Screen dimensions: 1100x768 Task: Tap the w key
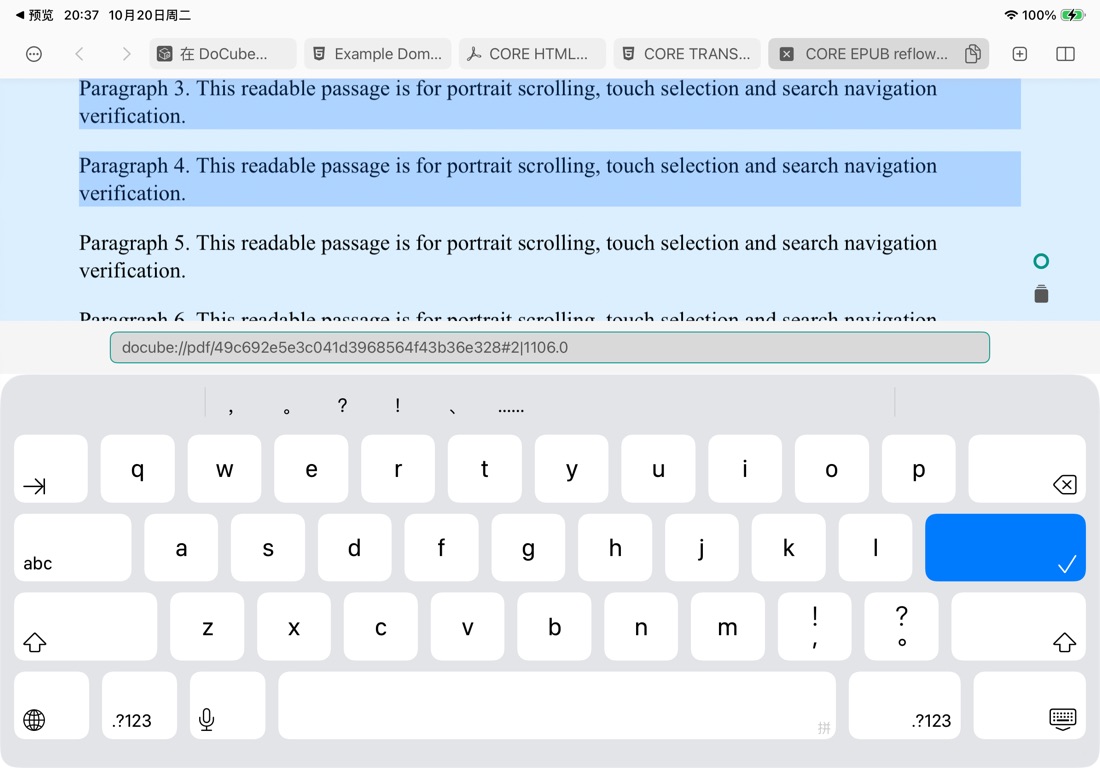(224, 469)
